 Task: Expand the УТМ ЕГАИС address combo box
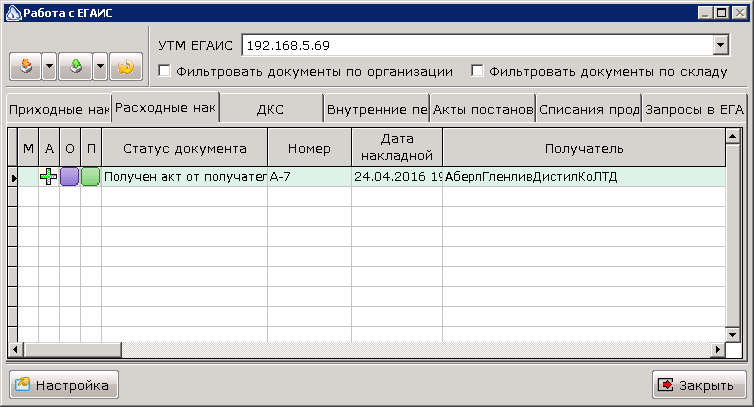click(x=720, y=46)
